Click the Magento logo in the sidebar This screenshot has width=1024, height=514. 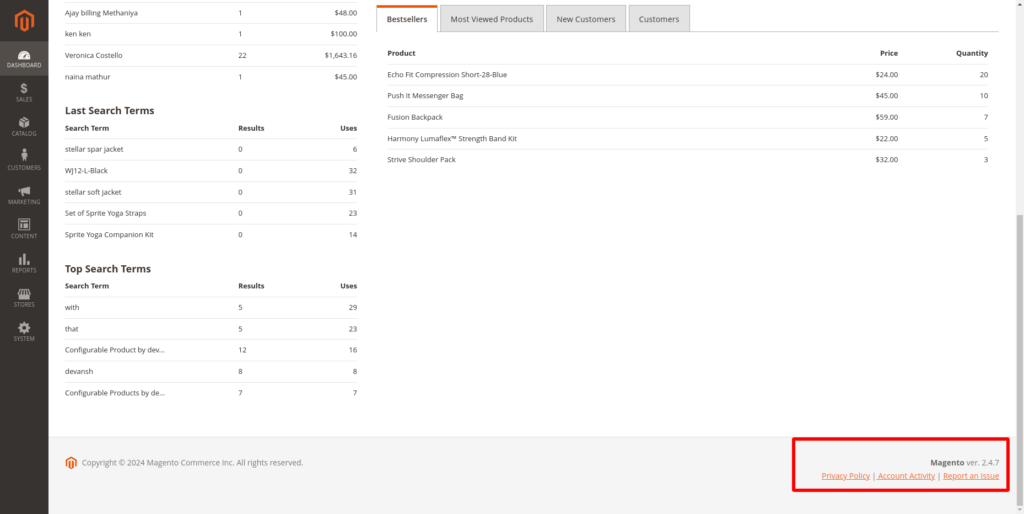[24, 21]
